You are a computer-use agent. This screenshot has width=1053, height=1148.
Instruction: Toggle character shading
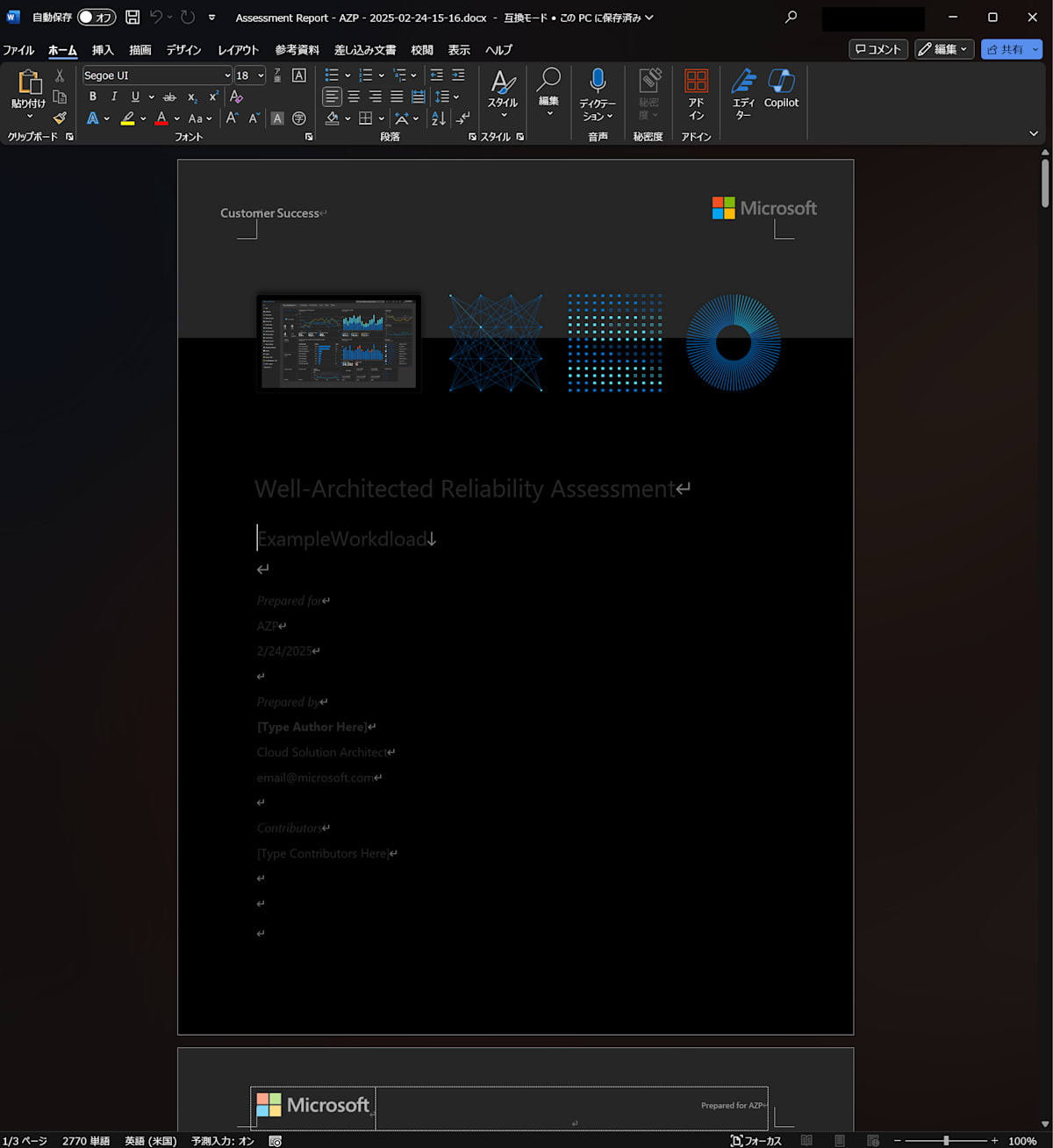277,118
